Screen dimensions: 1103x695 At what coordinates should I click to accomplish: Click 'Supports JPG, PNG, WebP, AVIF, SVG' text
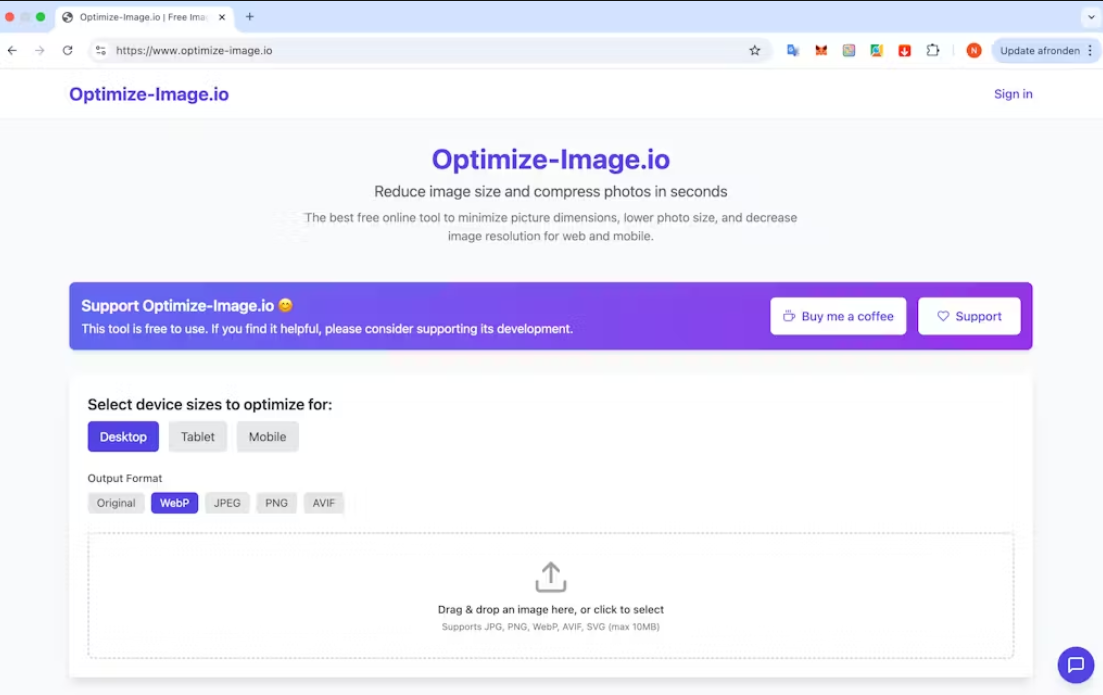551,627
